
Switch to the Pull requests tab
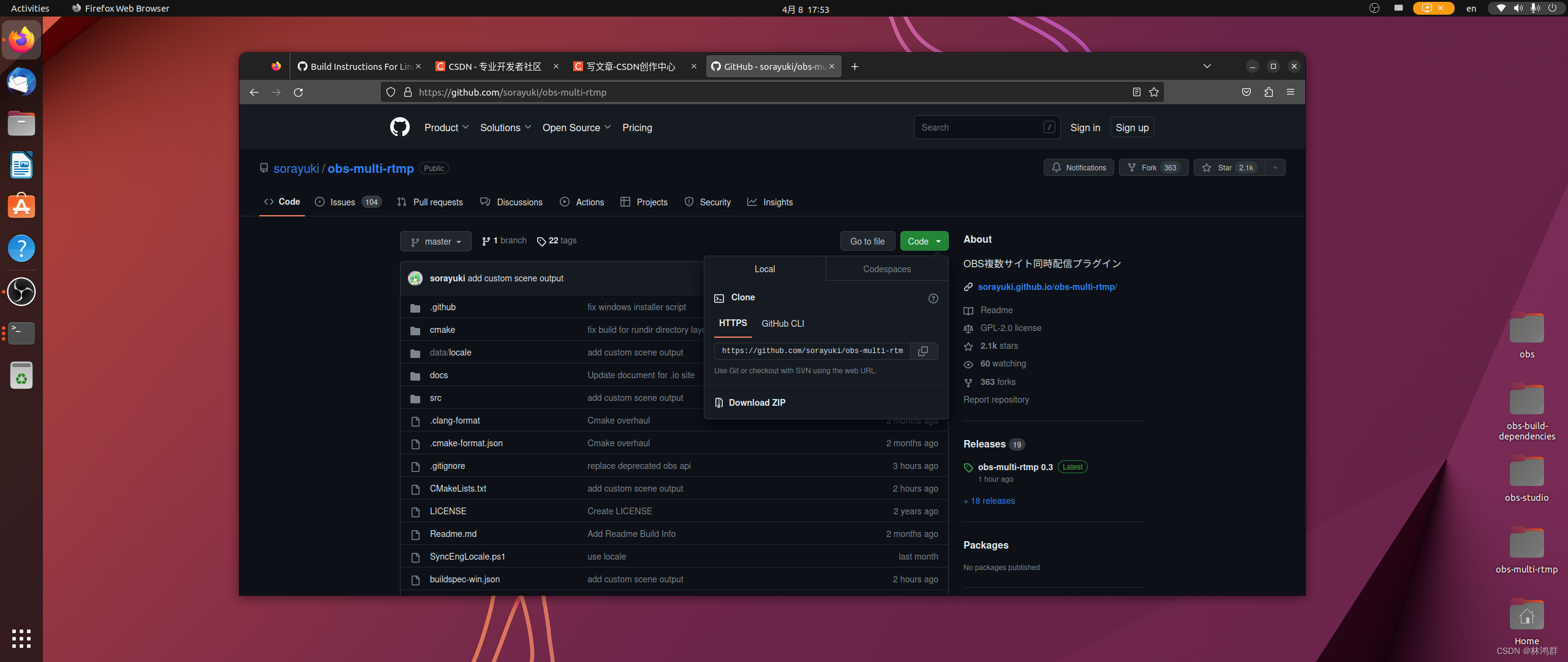(x=430, y=202)
